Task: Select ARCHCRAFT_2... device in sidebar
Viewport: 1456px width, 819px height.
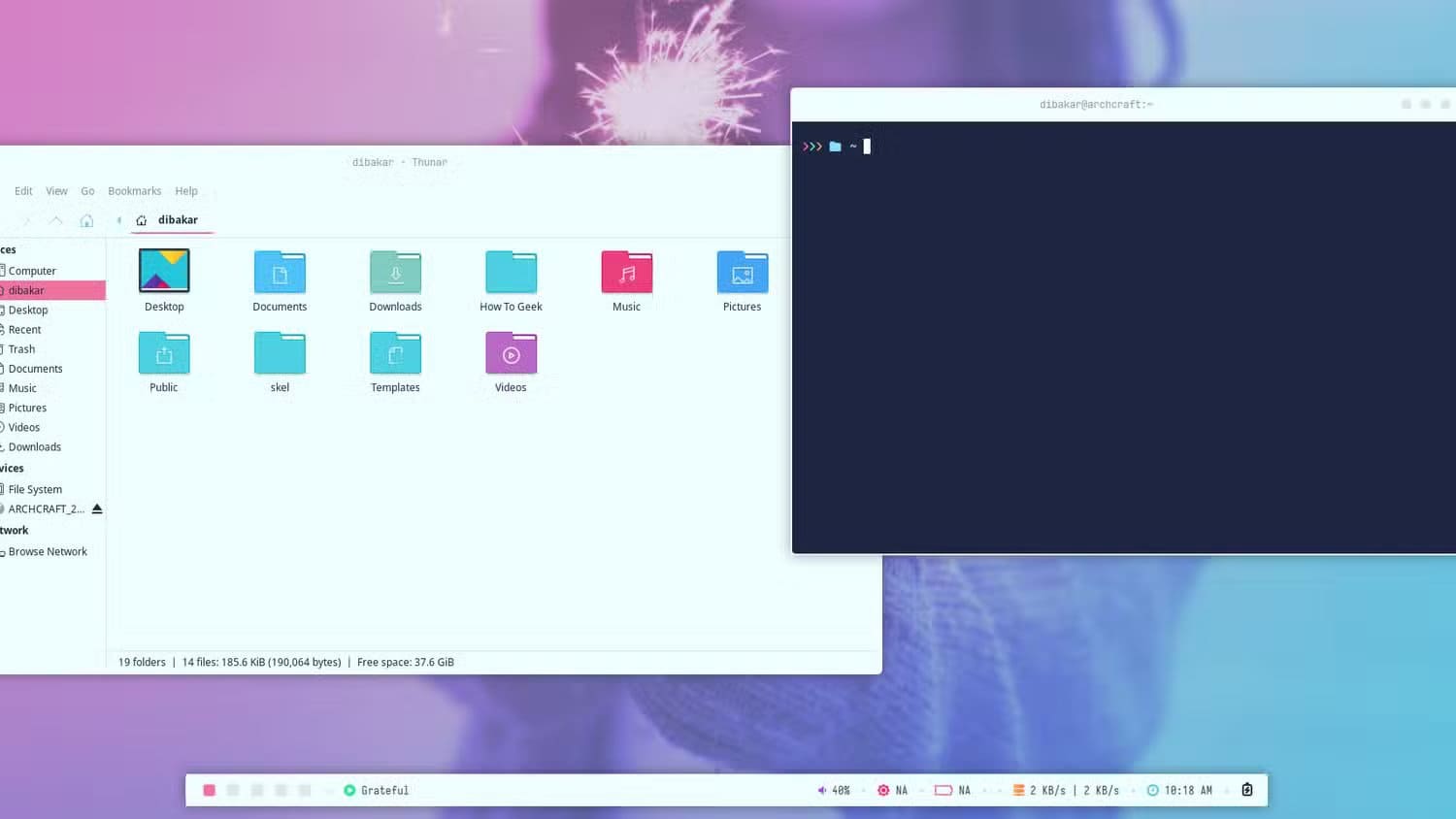Action: pos(45,508)
